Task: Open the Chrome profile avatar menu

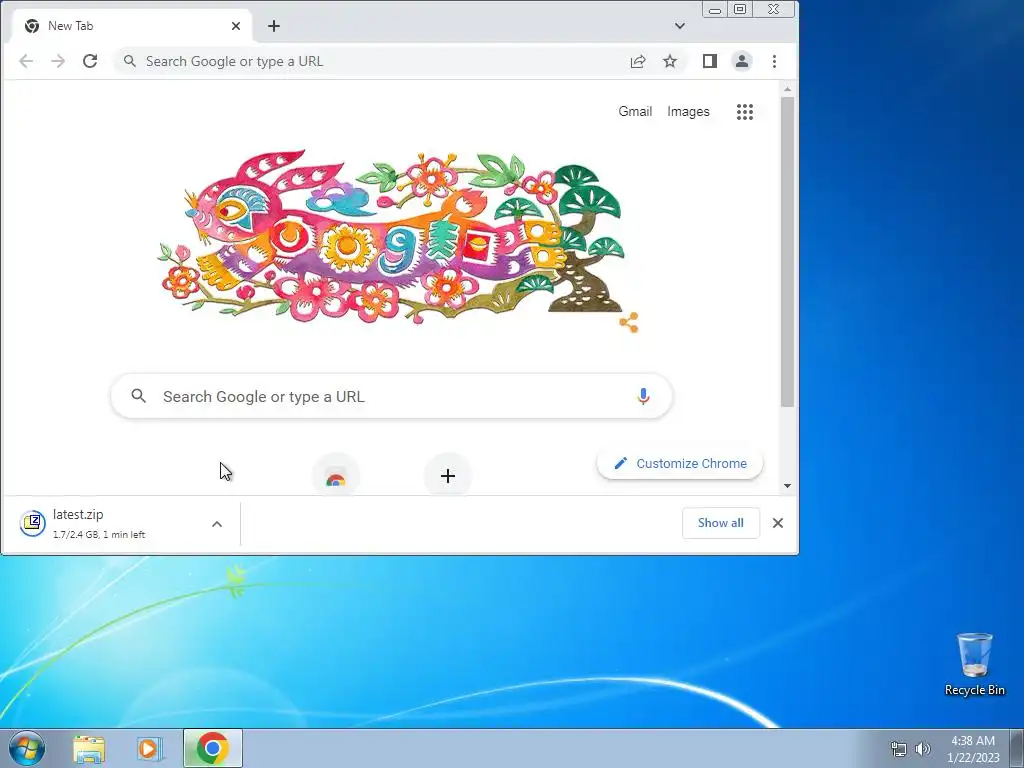Action: coord(742,61)
